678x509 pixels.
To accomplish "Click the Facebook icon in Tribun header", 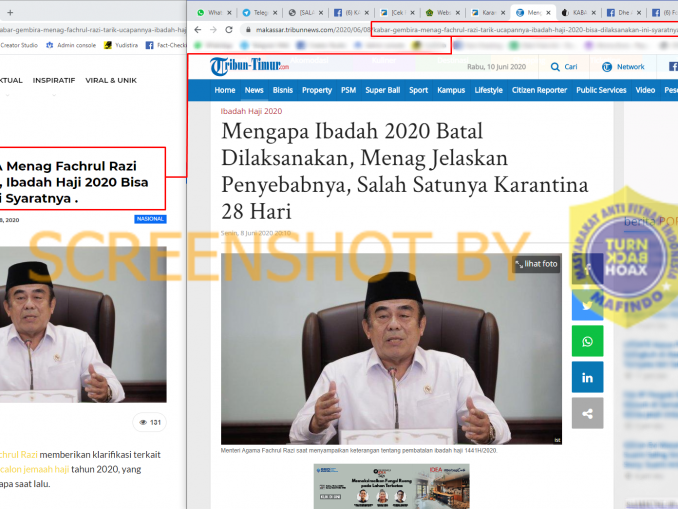I will (x=673, y=67).
